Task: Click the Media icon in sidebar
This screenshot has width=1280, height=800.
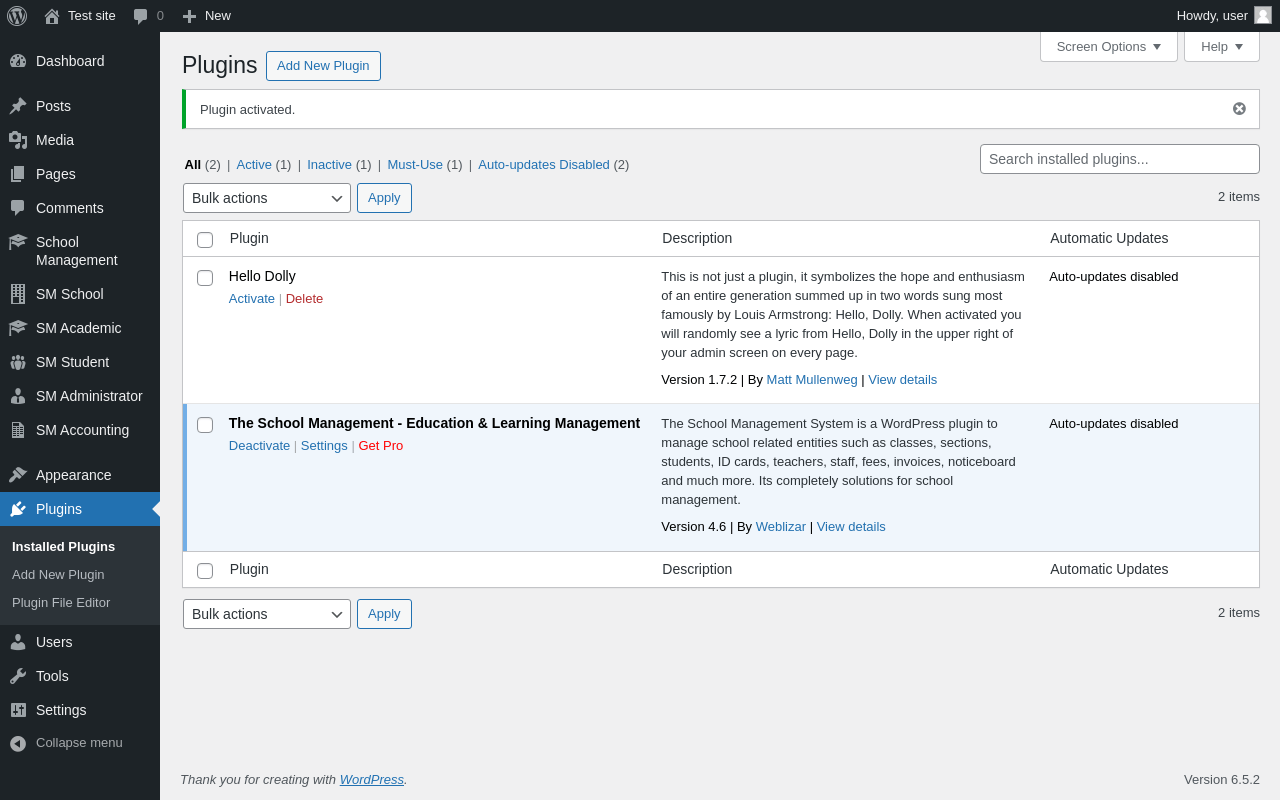Action: 18,140
